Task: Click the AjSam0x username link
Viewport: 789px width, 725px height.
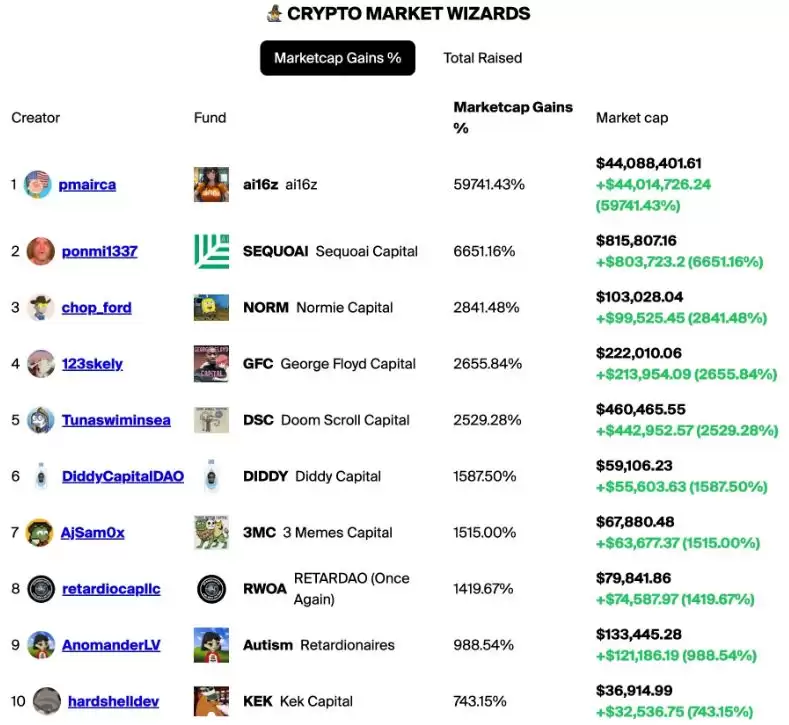Action: coord(93,533)
